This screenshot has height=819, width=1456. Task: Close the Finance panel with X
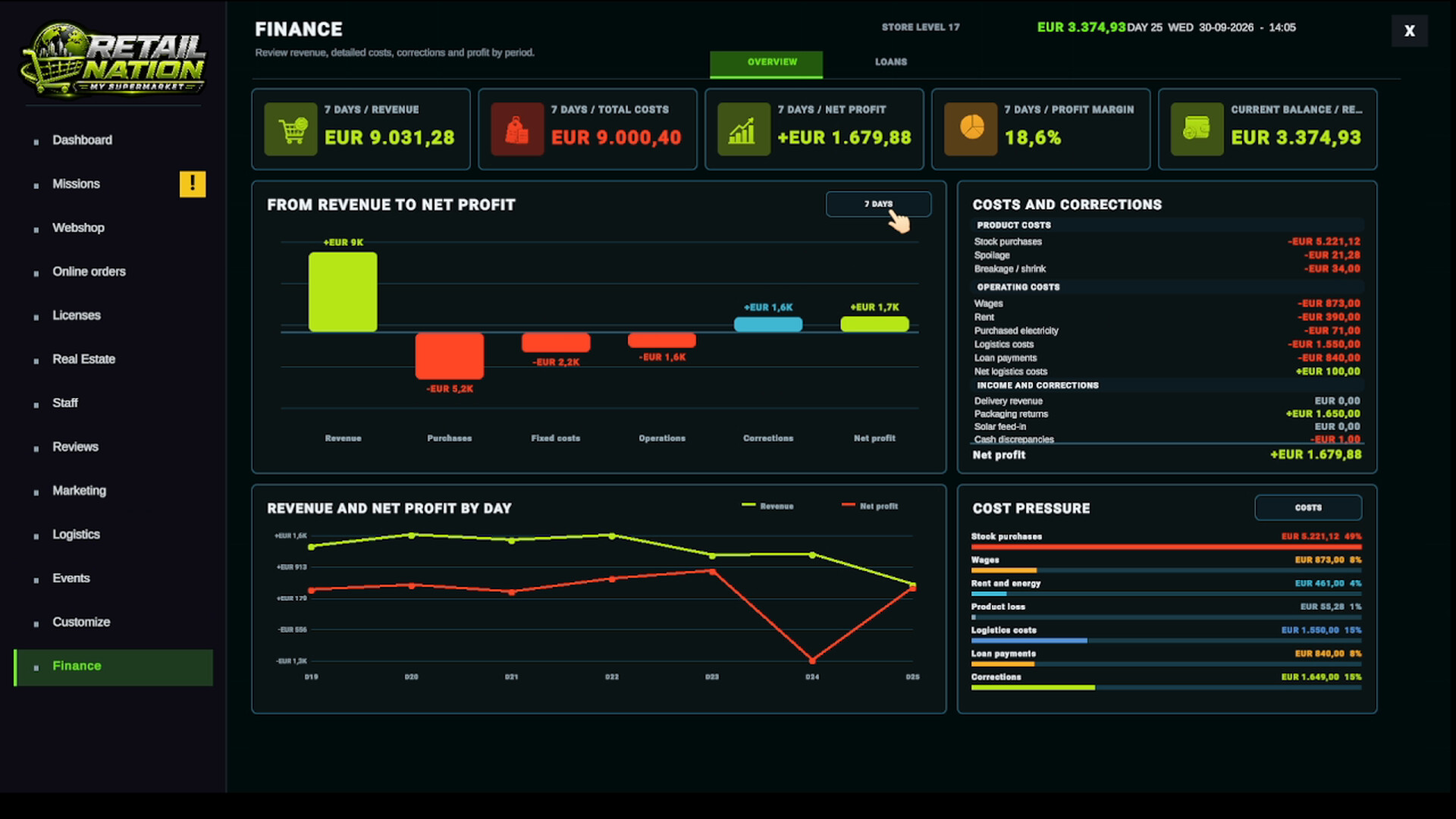[1409, 31]
